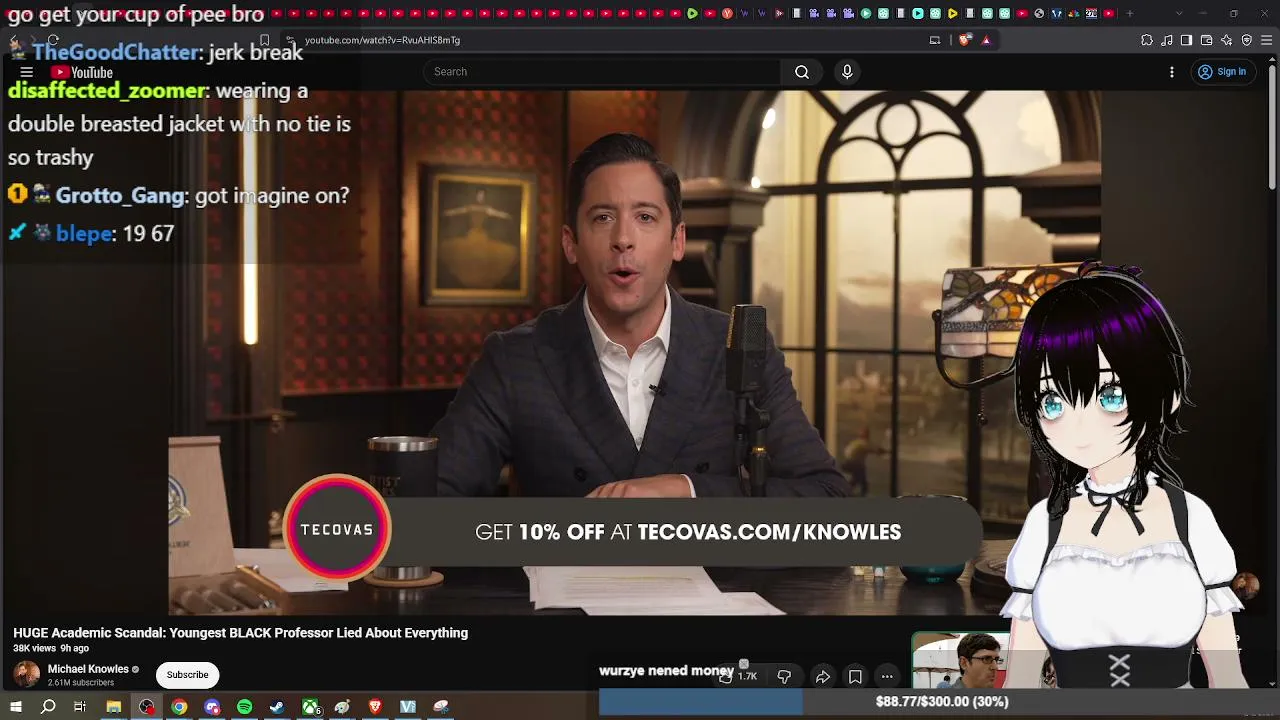Click the video title text
The height and width of the screenshot is (720, 1280).
pos(241,633)
